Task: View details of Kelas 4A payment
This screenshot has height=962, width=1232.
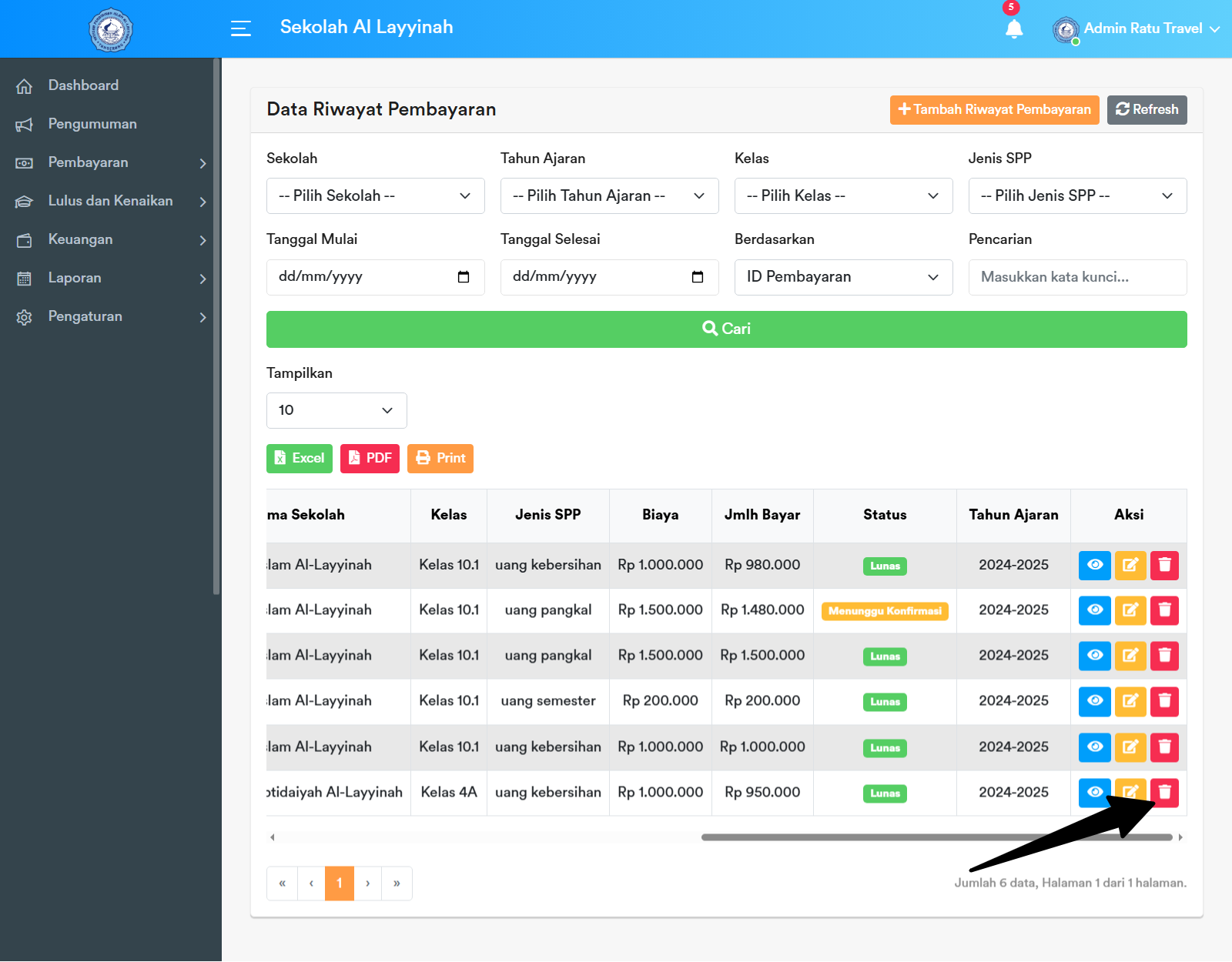Action: point(1094,792)
